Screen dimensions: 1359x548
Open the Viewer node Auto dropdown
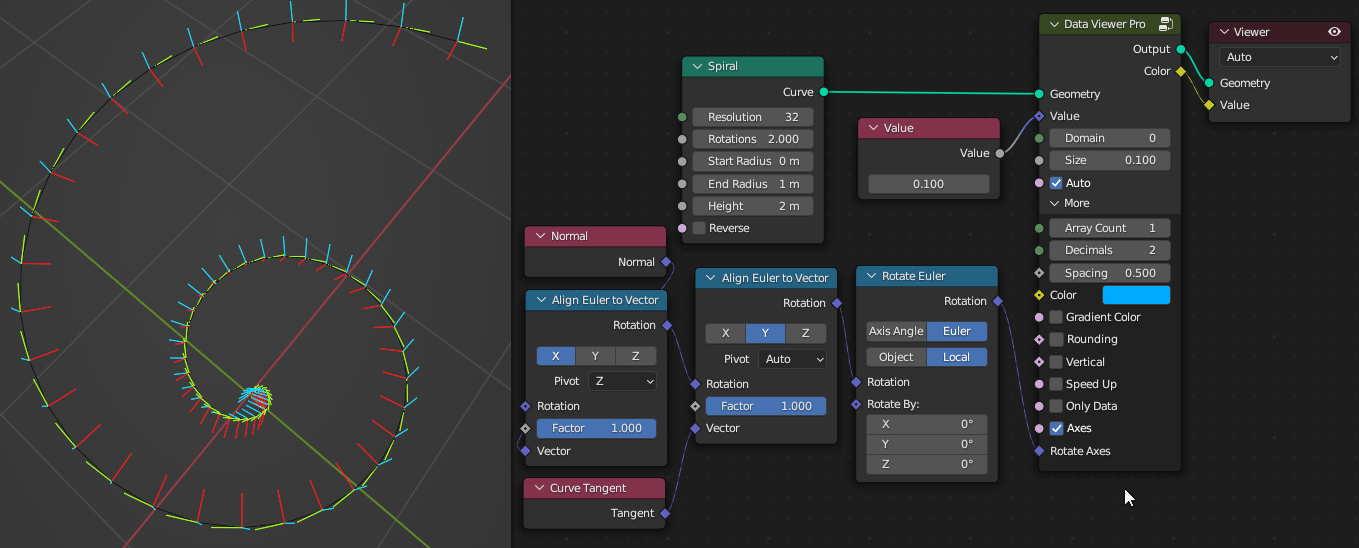[1279, 57]
